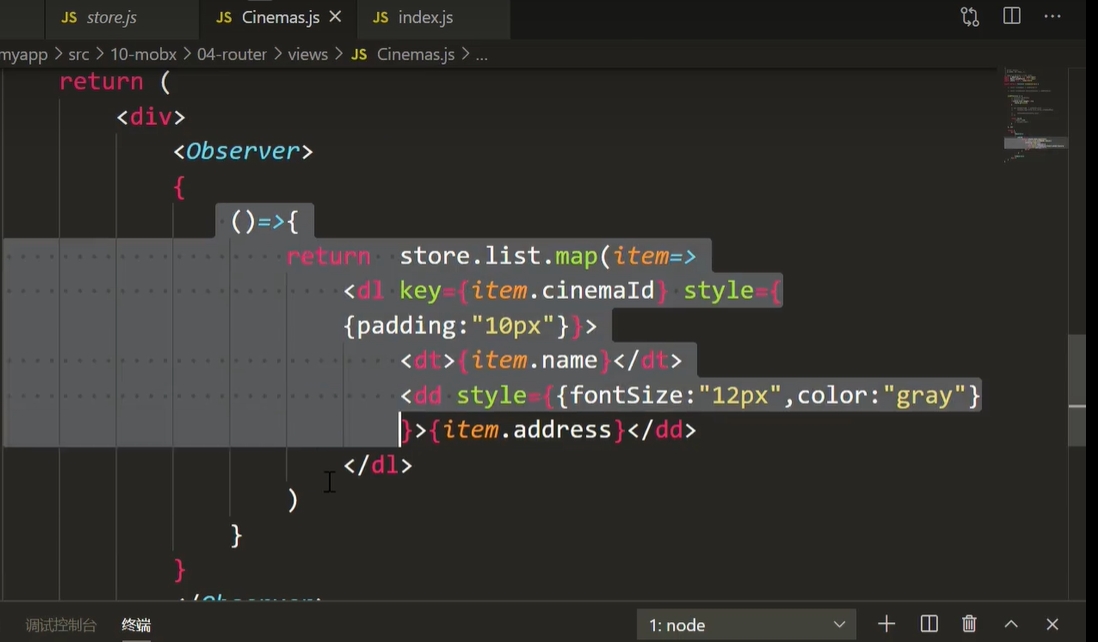Kill the terminal with the trash icon
Screen dimensions: 1098x642
click(x=969, y=624)
